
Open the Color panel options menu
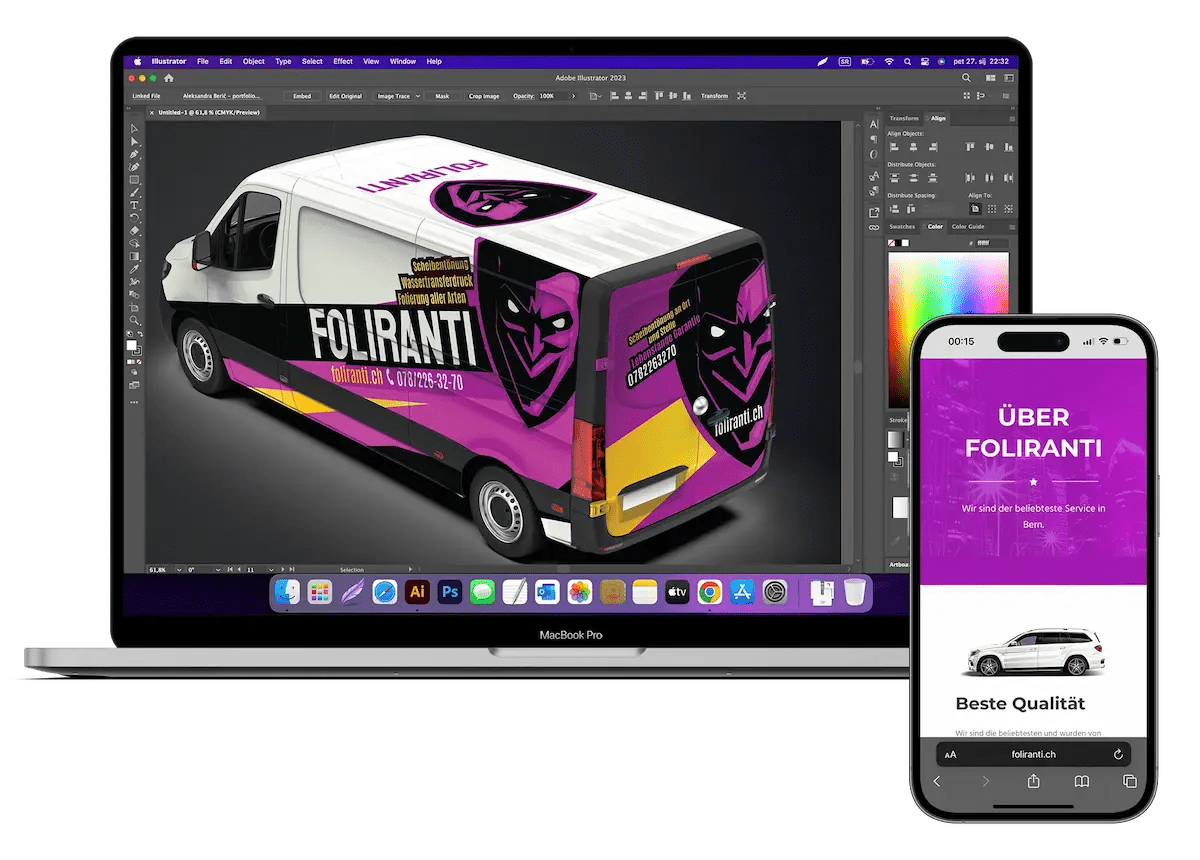tap(1012, 227)
